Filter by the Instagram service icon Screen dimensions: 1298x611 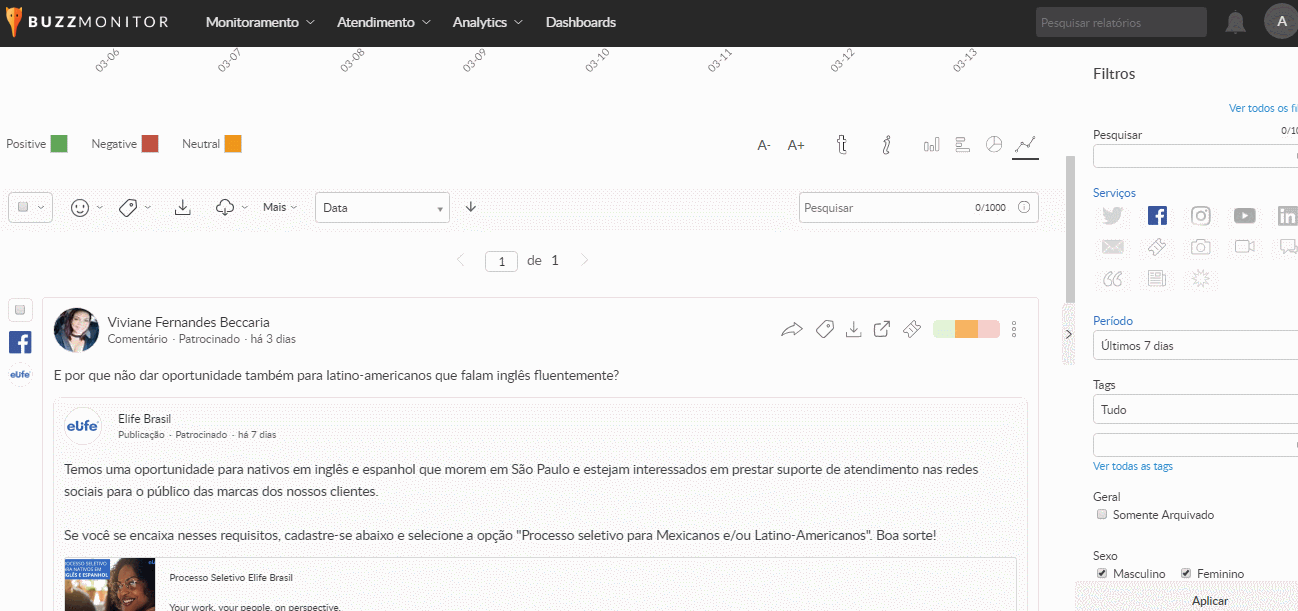1200,215
